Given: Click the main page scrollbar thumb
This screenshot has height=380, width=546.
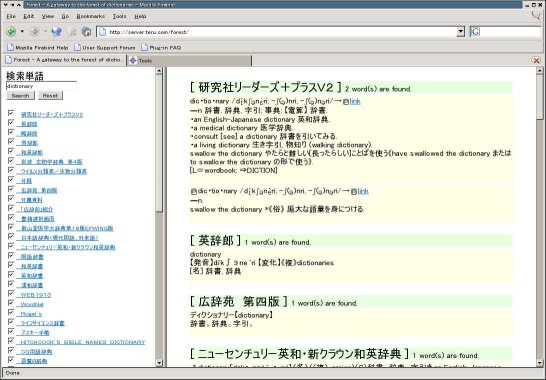Looking at the screenshot, I should 540,97.
